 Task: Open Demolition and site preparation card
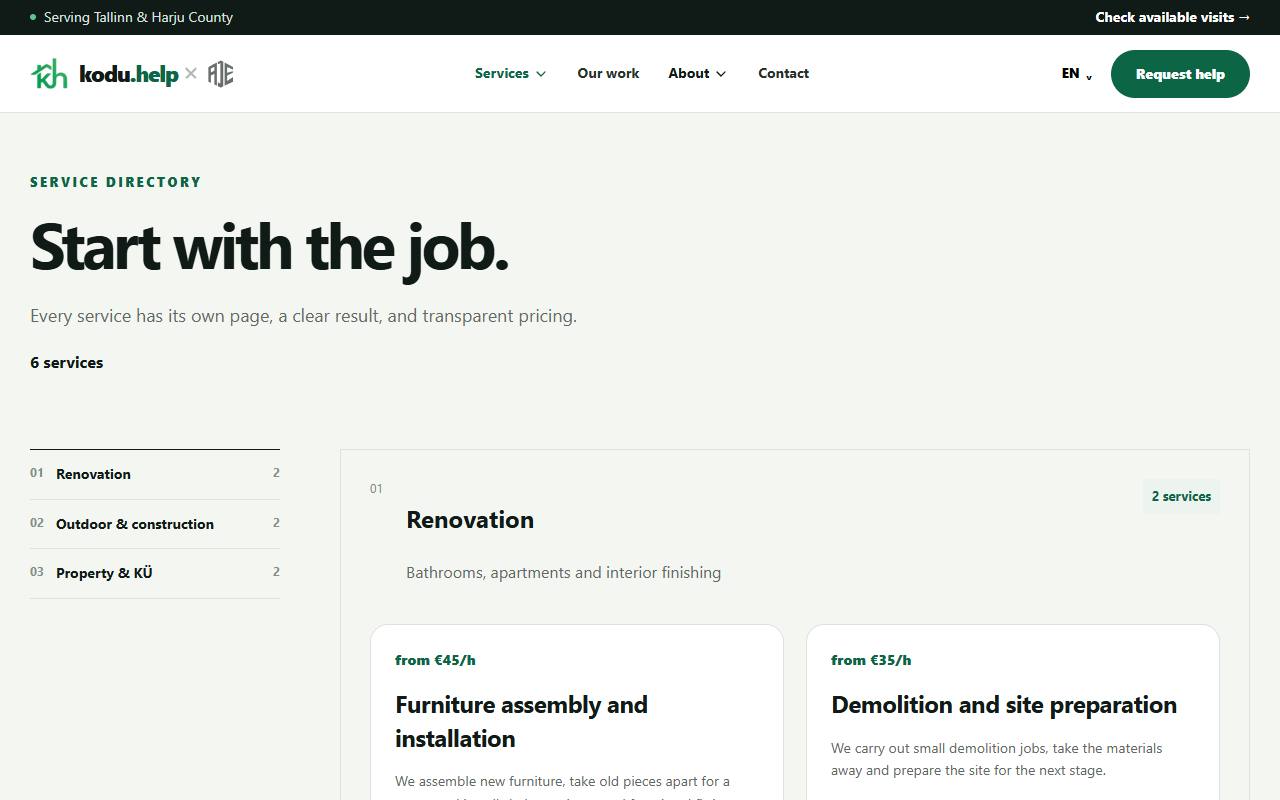[x=1013, y=712]
